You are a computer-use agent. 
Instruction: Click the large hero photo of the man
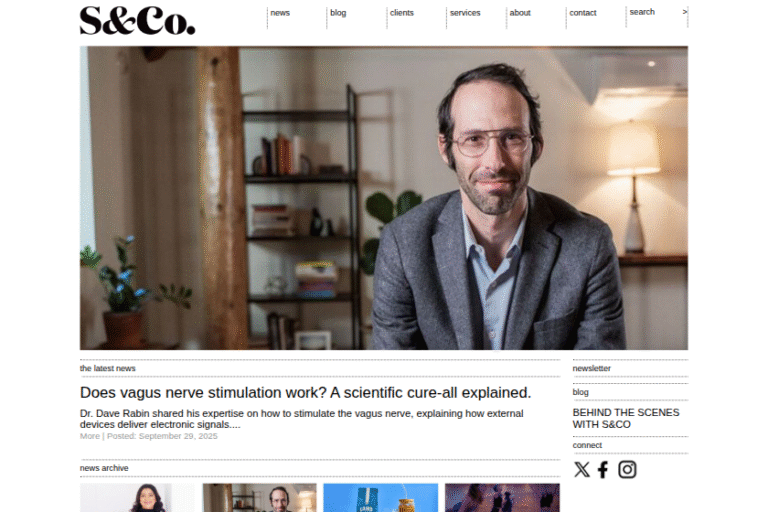[x=384, y=198]
